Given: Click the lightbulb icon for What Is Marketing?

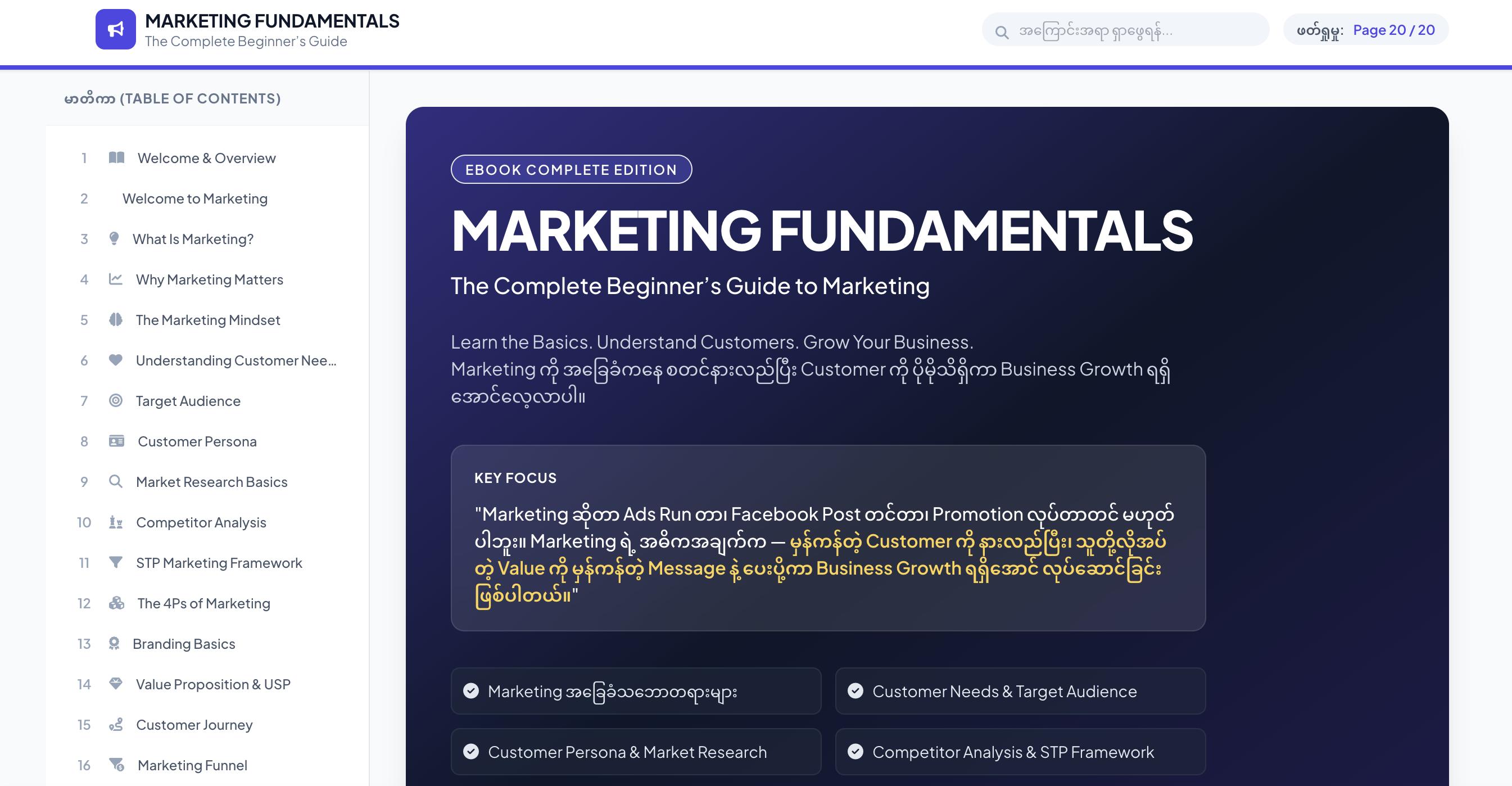Looking at the screenshot, I should pyautogui.click(x=114, y=238).
